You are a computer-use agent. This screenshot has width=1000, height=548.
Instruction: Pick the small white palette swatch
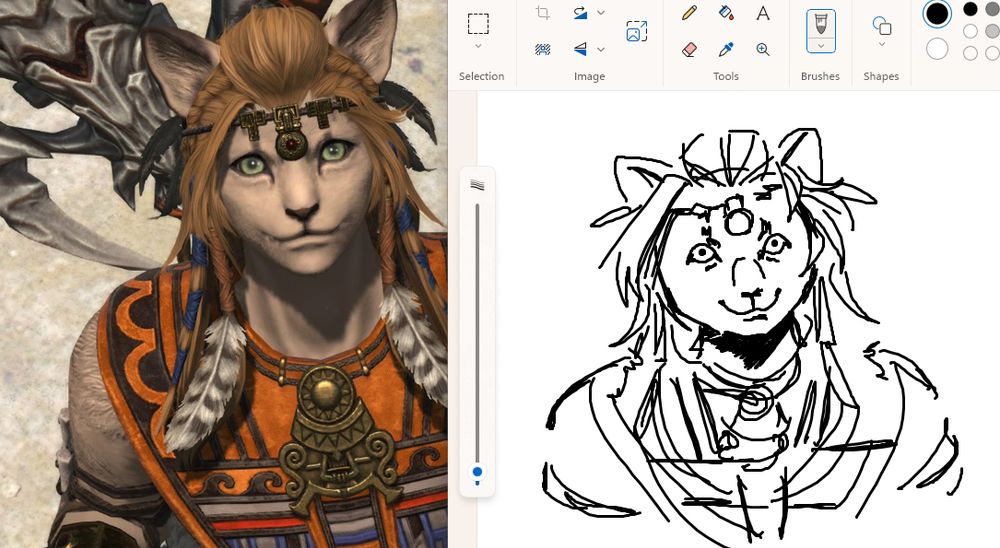coord(970,31)
